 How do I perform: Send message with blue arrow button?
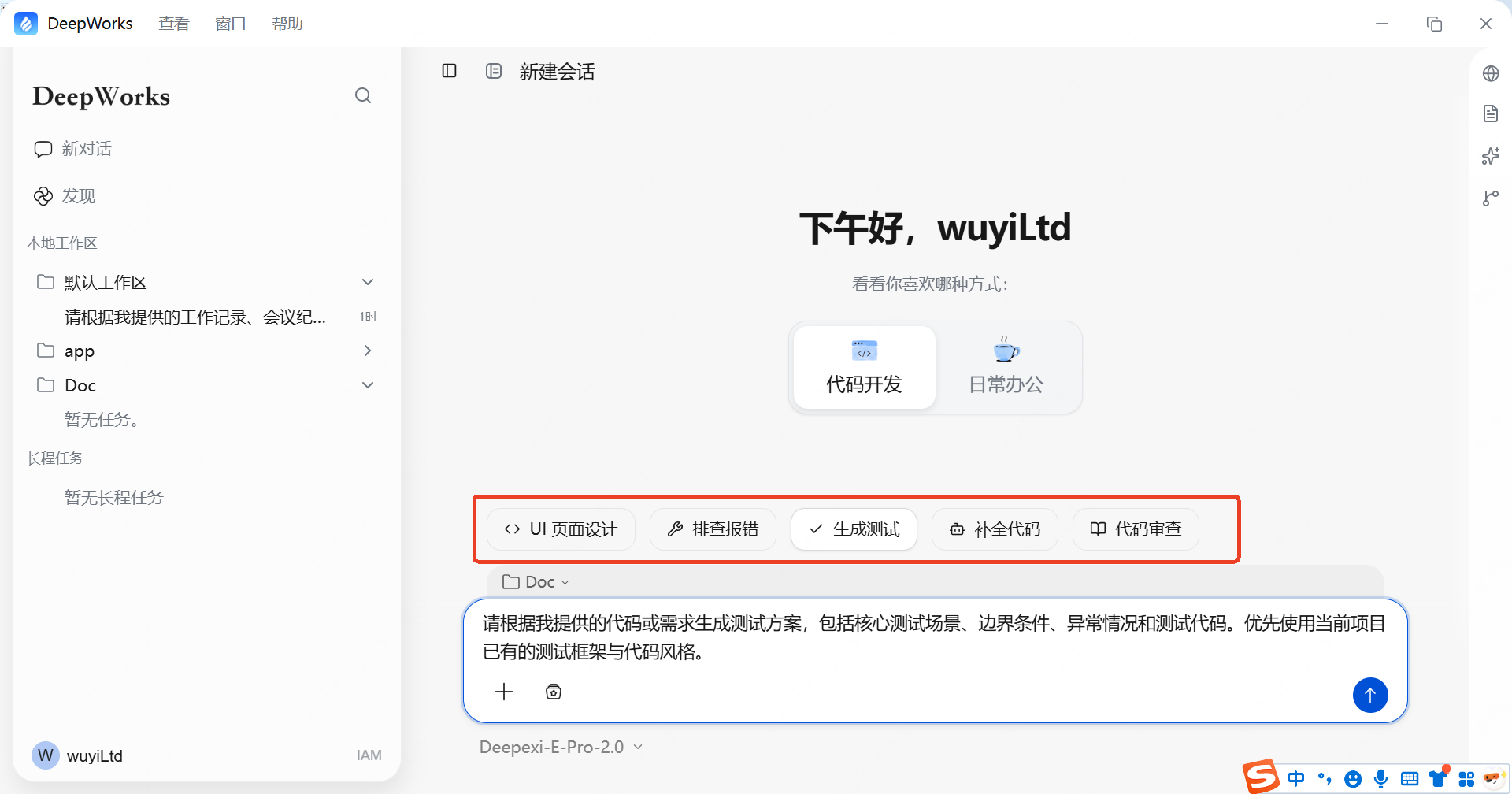coord(1370,695)
